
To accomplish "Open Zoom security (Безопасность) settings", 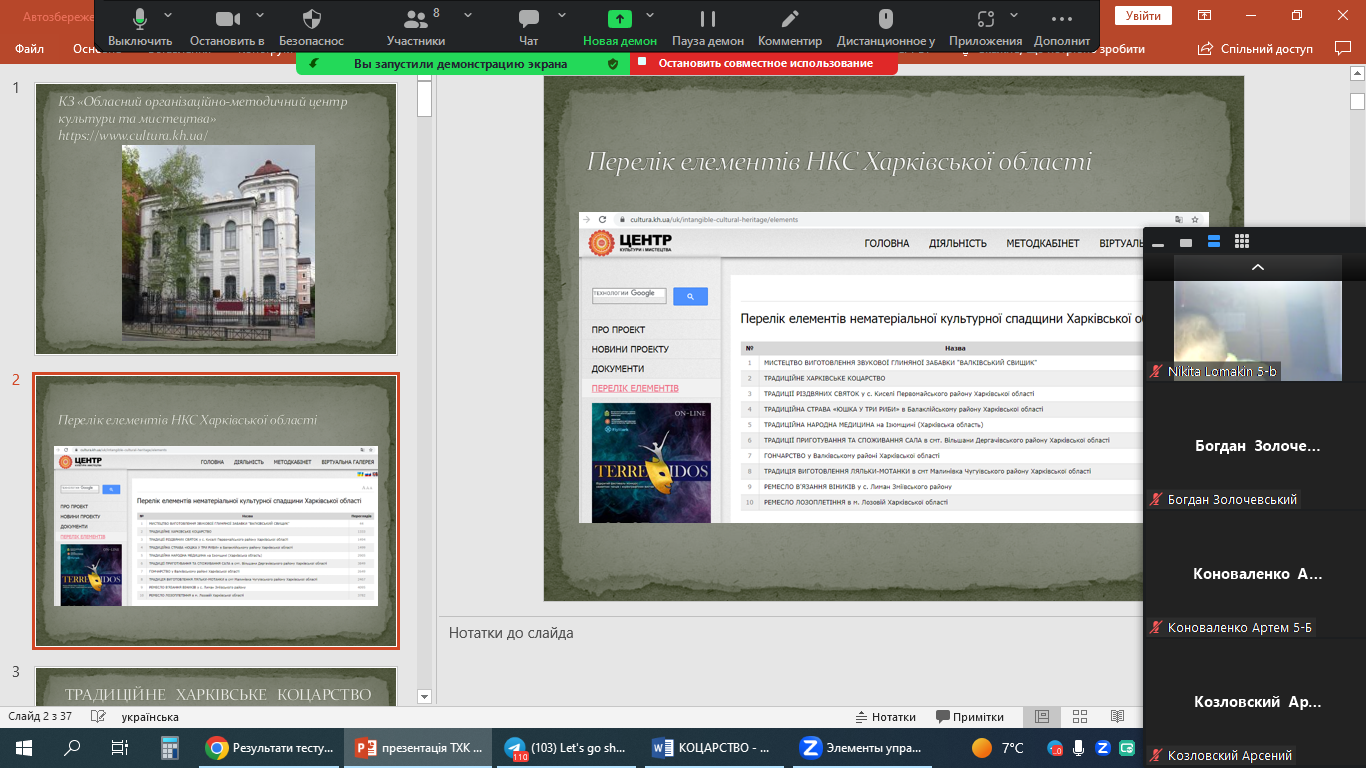I will tap(311, 27).
